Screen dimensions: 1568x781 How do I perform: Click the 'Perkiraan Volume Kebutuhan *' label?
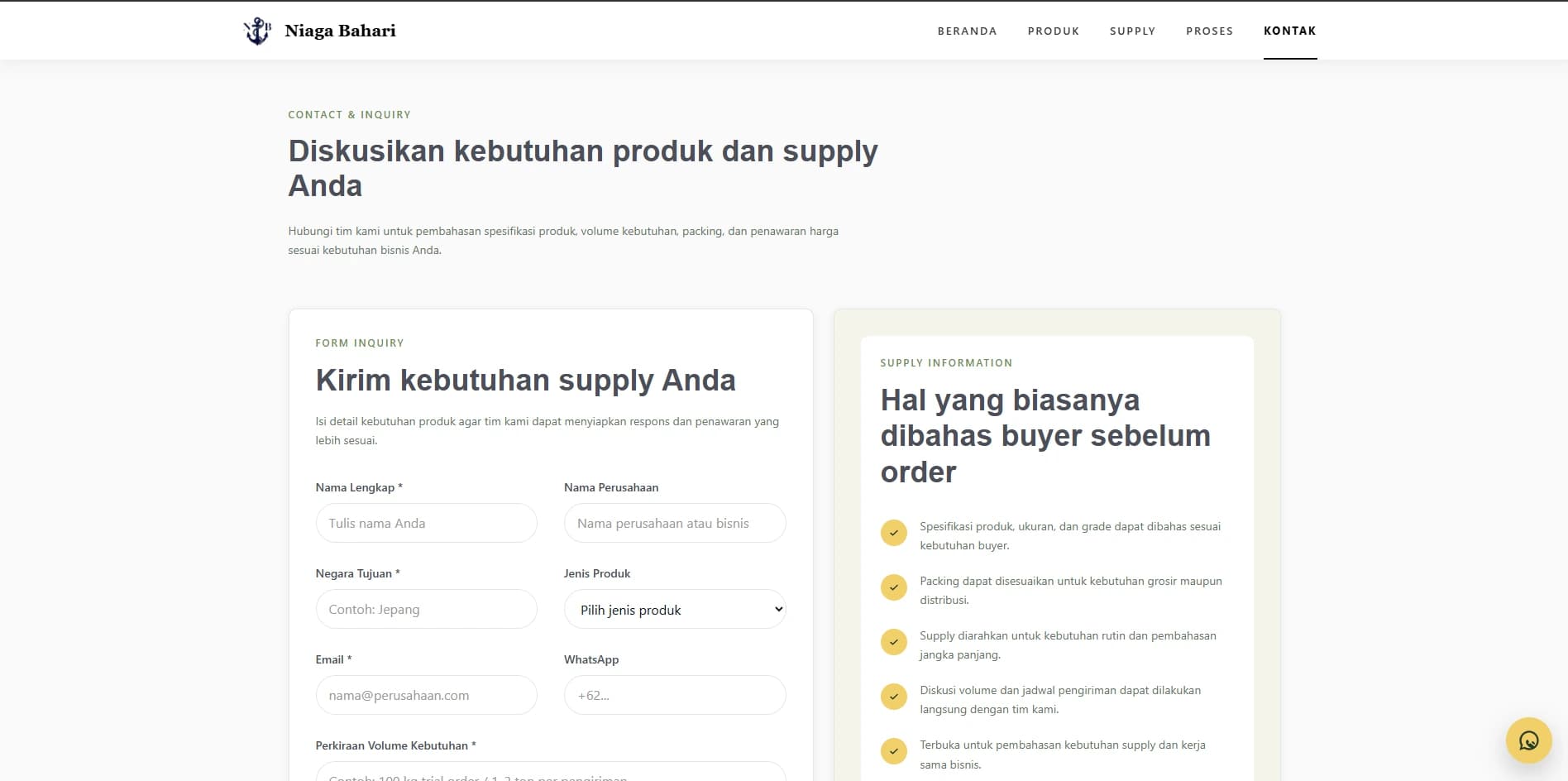pyautogui.click(x=395, y=745)
